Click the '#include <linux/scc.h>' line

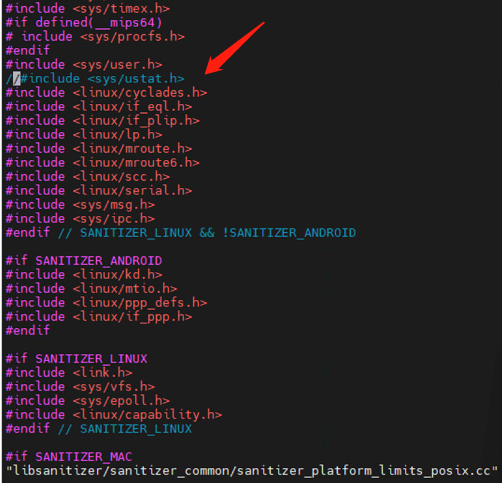pyautogui.click(x=88, y=177)
